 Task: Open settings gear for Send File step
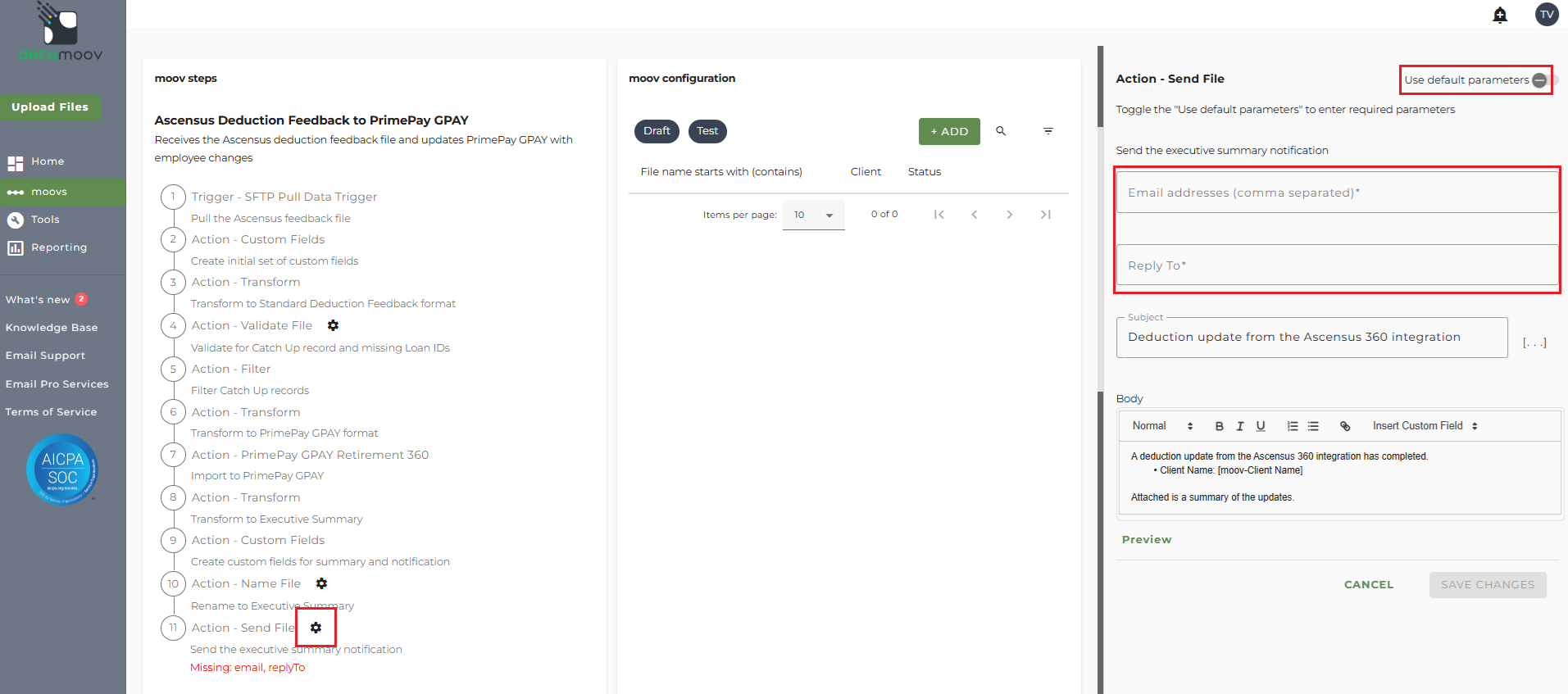coord(316,628)
